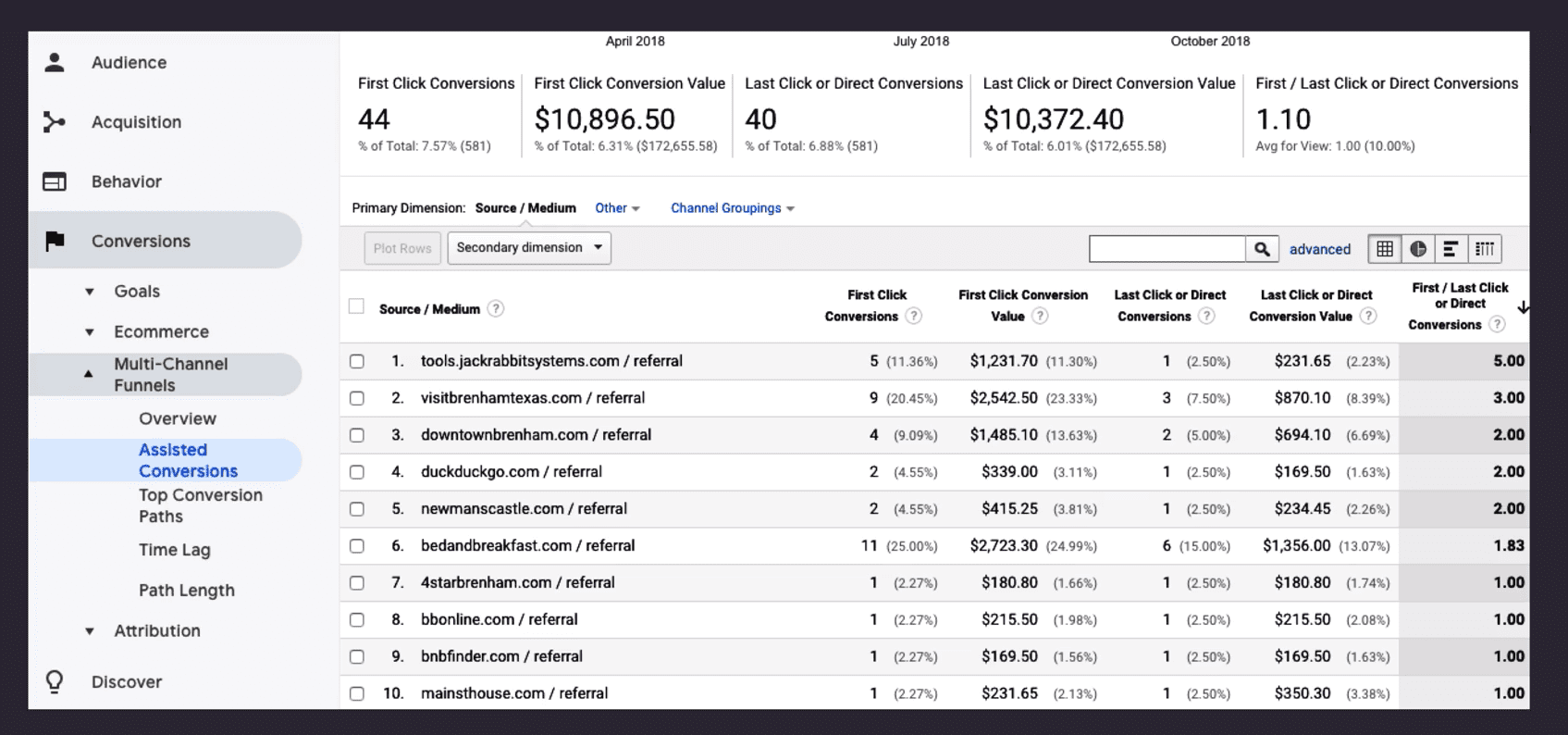Show help for First / Last Click ratio column
Screen dimensions: 1568x735
tap(1497, 324)
